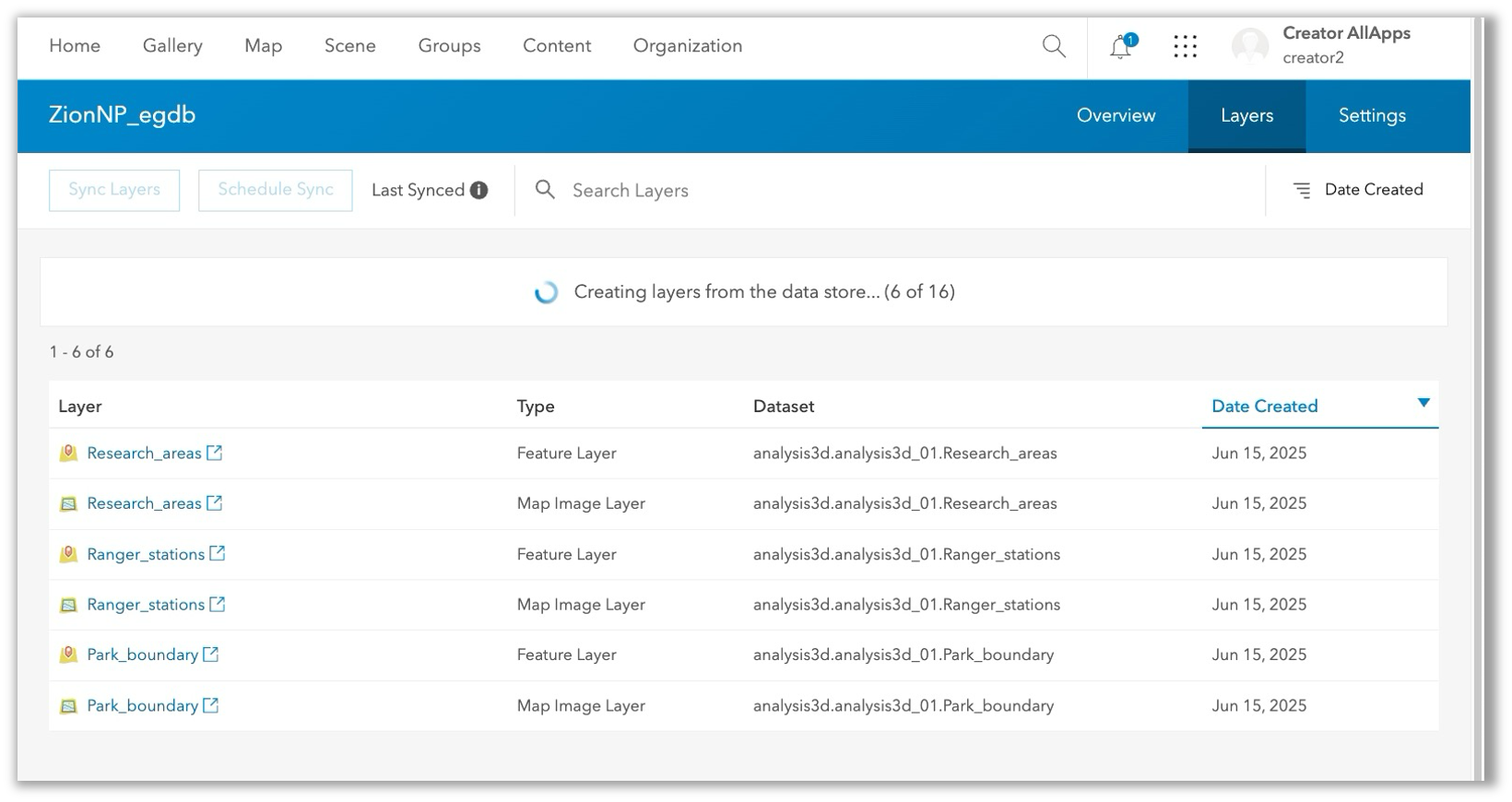The image size is (1512, 802).
Task: Open Ranger_stations Map Image Layer external link icon
Action: (218, 604)
